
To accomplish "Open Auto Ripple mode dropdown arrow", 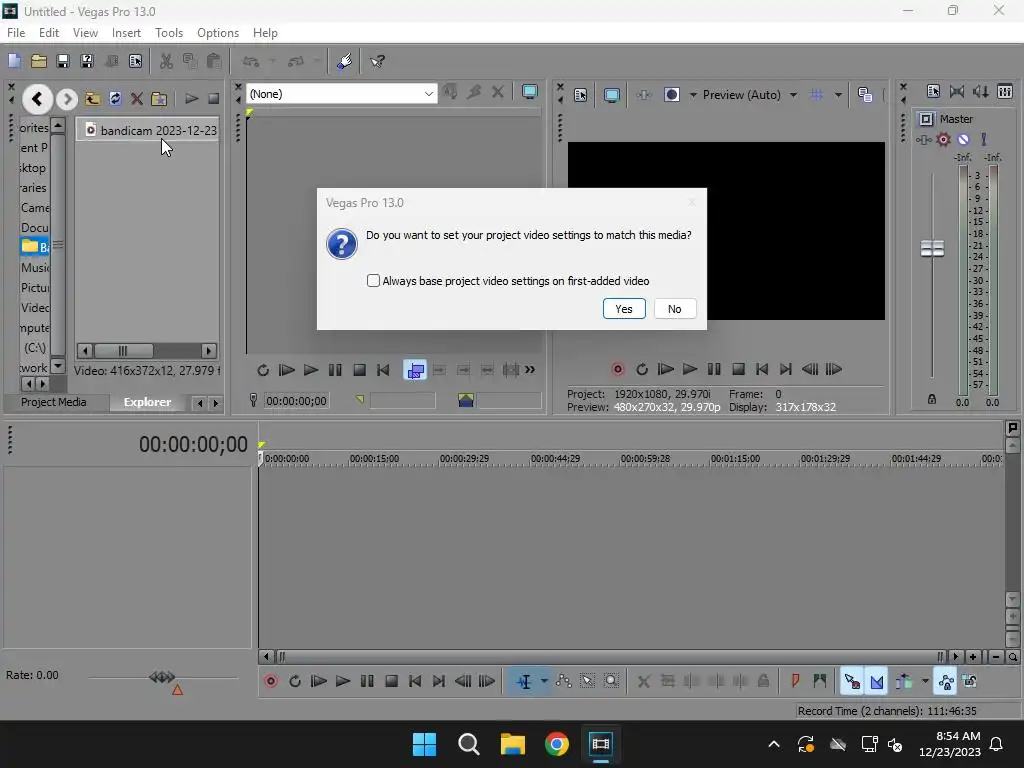I will (925, 682).
